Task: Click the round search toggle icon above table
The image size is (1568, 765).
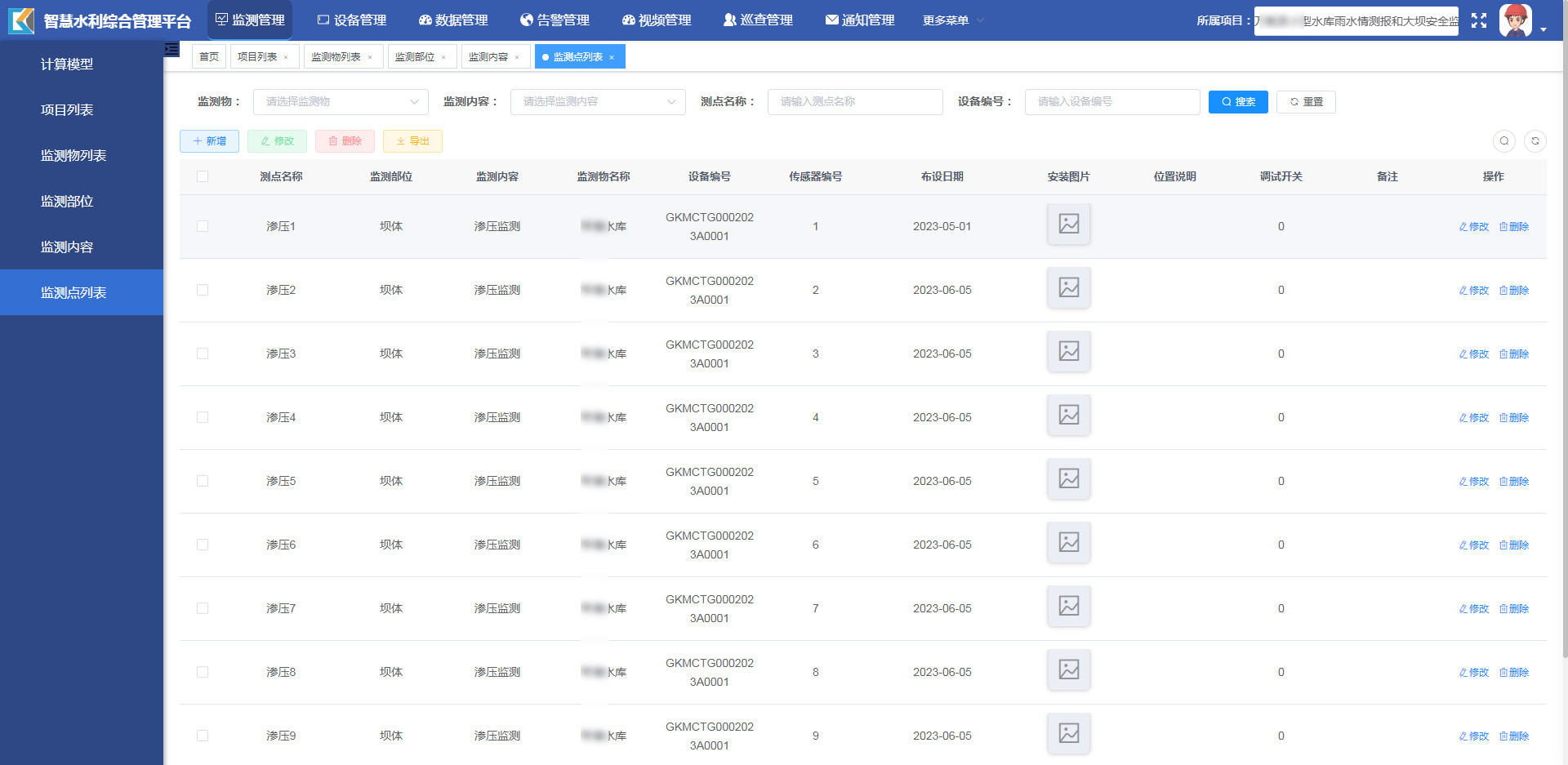Action: click(1503, 141)
